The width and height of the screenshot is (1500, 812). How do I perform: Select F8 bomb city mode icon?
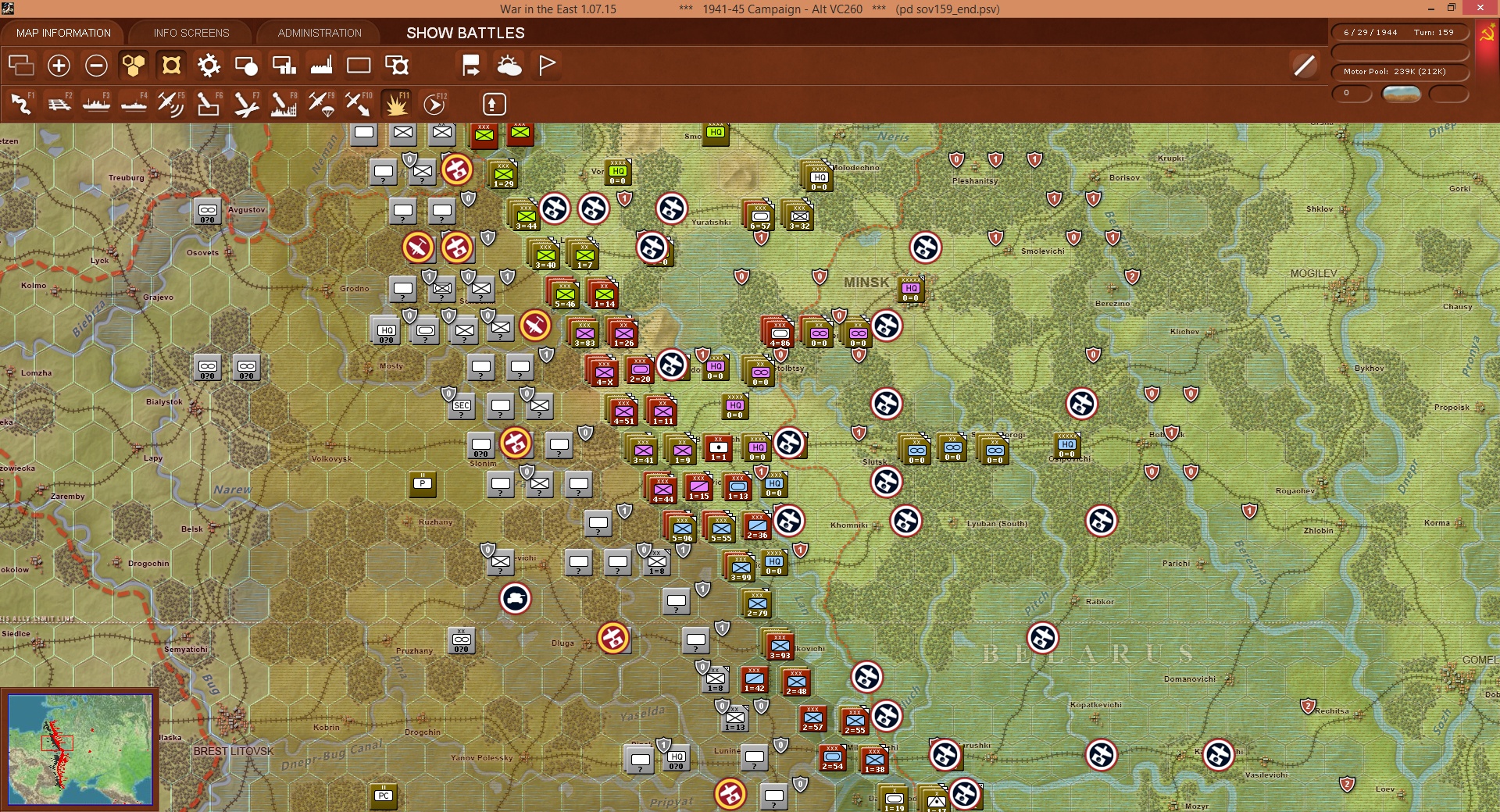tap(284, 104)
